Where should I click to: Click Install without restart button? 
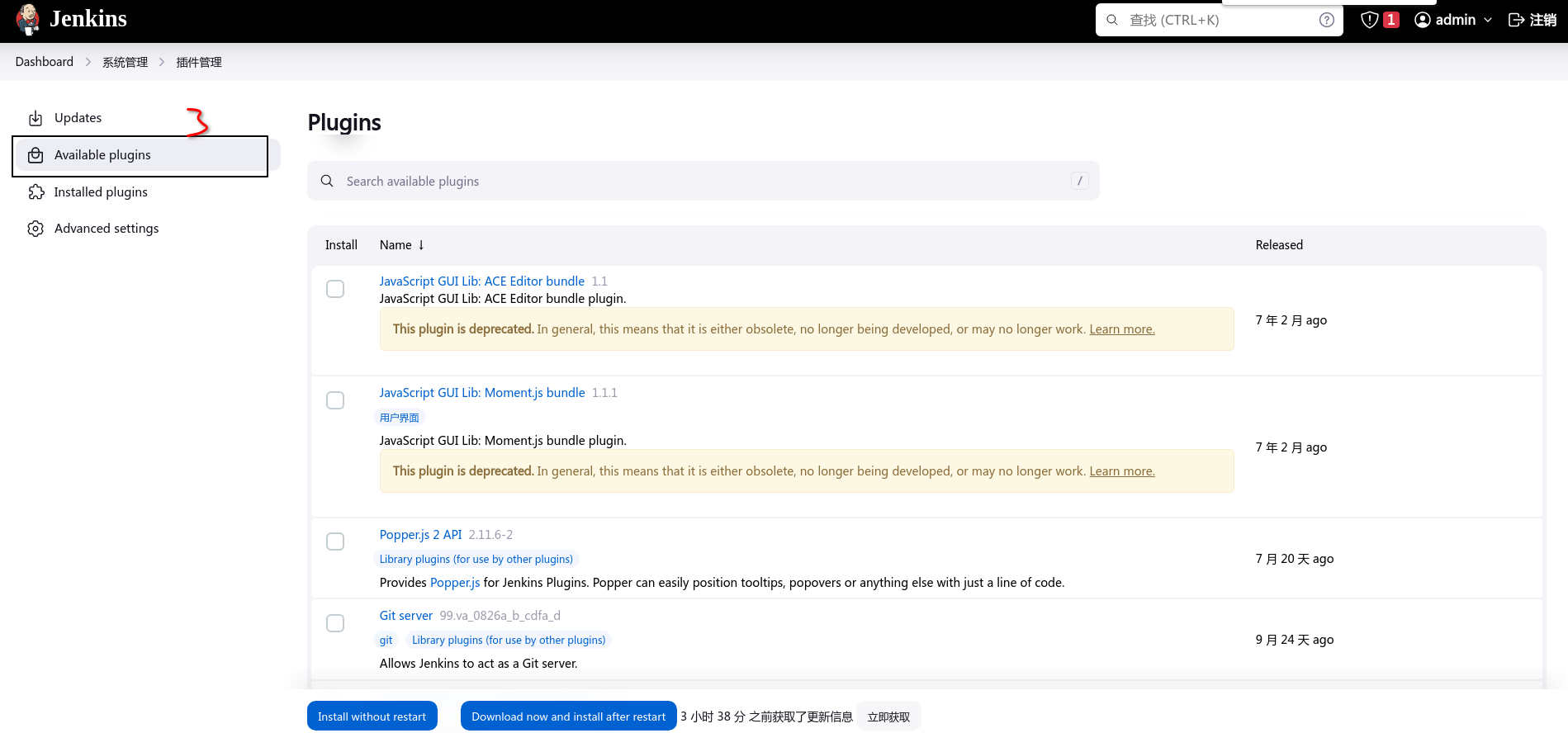tap(372, 716)
